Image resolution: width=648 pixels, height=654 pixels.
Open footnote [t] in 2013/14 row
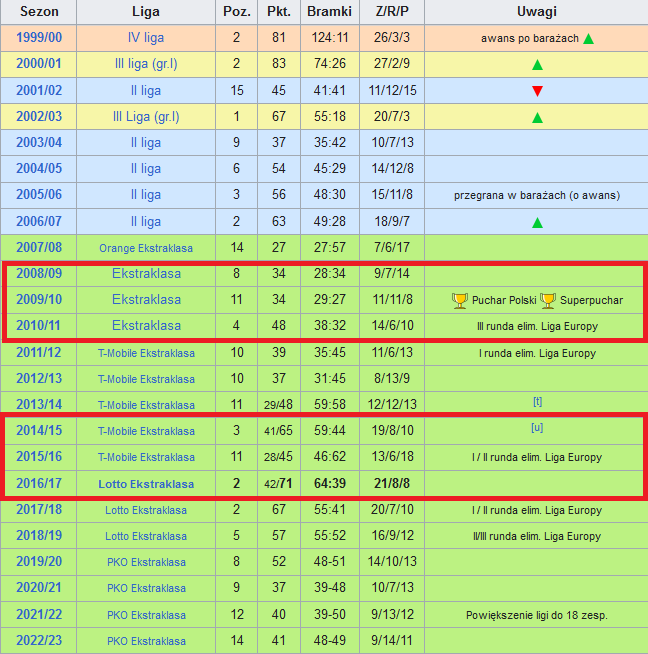click(537, 400)
